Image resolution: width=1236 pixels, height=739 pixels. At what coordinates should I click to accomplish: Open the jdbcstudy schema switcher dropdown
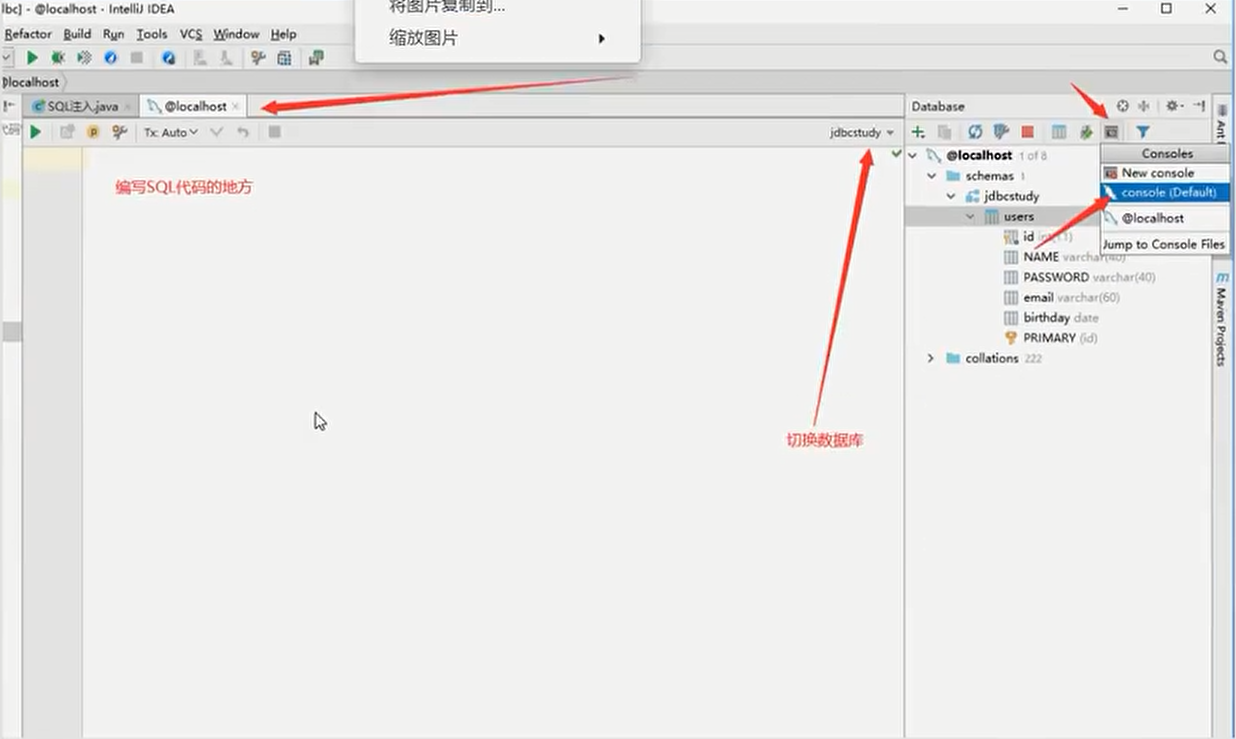point(862,132)
